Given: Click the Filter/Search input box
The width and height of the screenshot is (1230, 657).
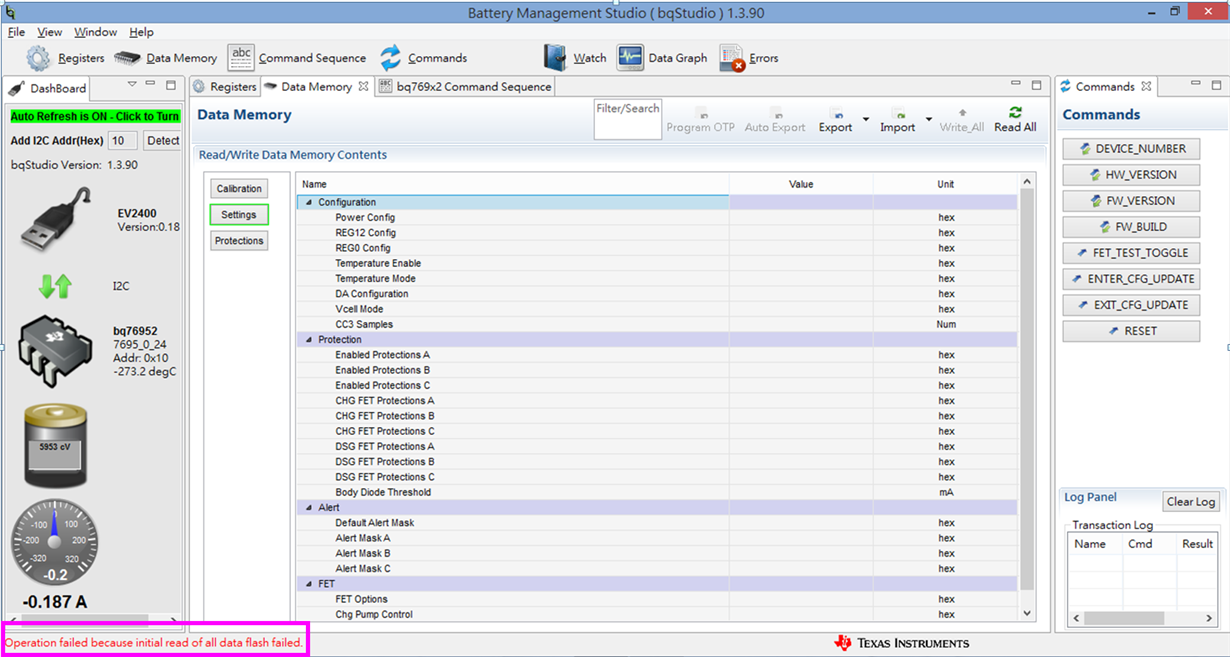Looking at the screenshot, I should click(627, 119).
